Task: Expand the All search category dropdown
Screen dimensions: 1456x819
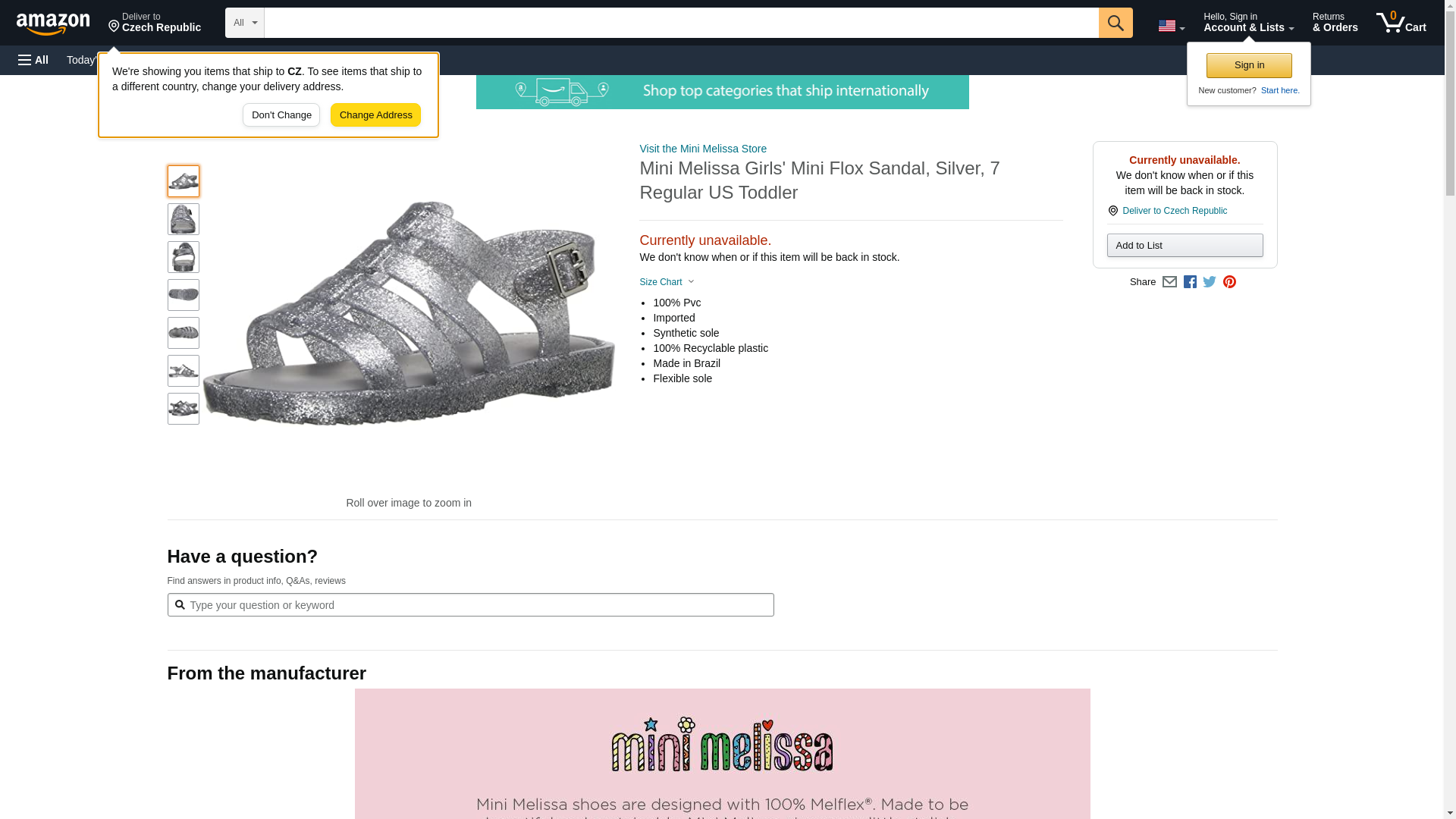Action: coord(244,23)
